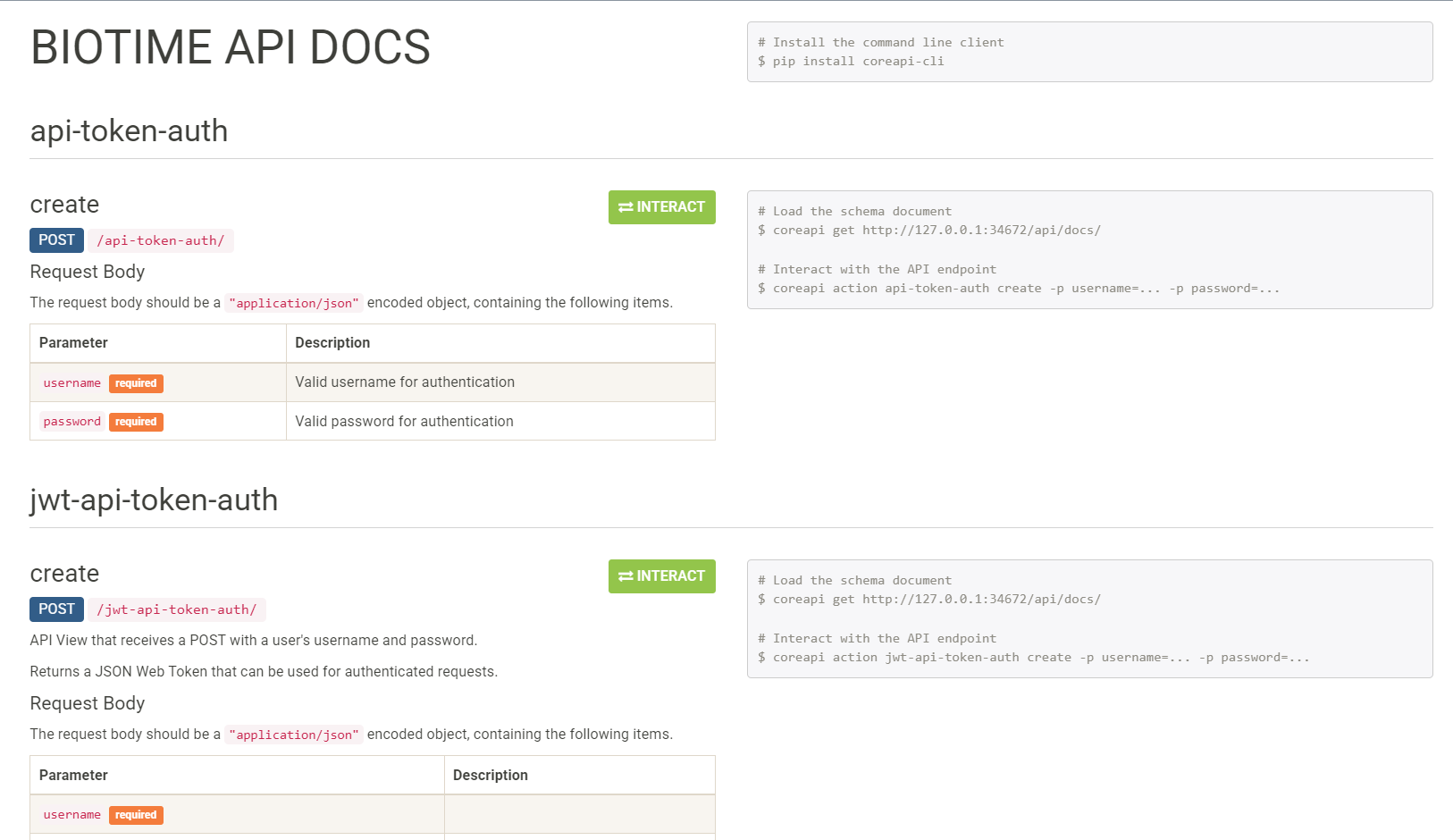Click the required badge next to password
The height and width of the screenshot is (840, 1453).
(x=136, y=422)
